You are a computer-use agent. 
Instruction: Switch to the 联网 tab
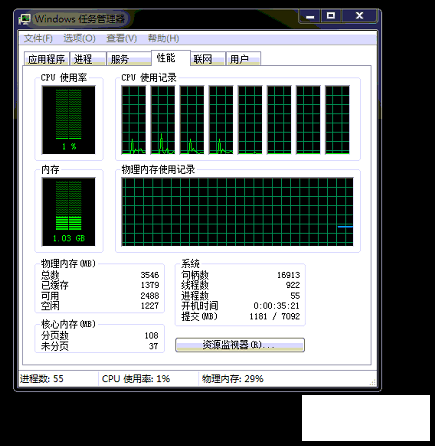point(208,59)
